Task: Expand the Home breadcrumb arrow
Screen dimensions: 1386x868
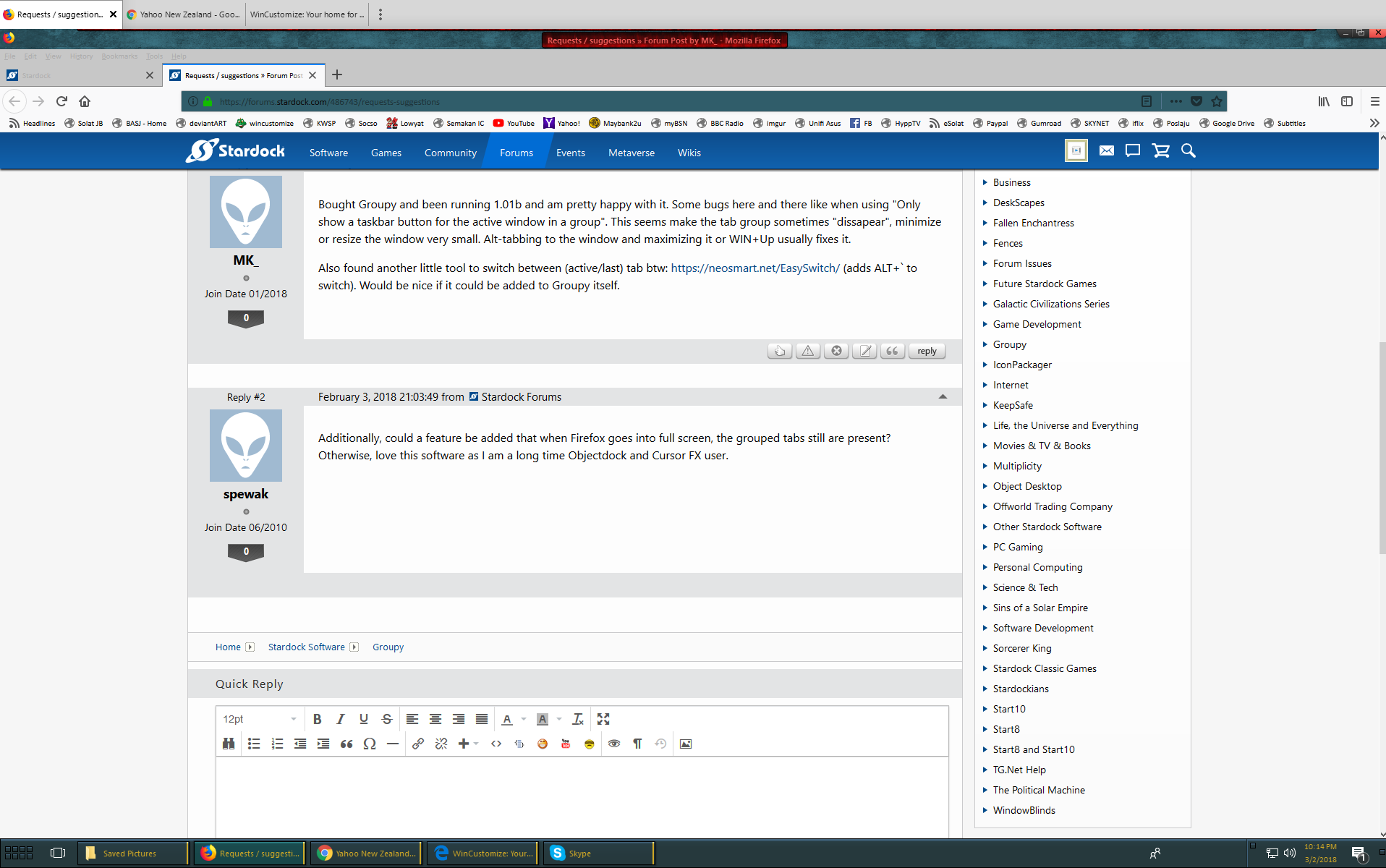Action: click(250, 647)
